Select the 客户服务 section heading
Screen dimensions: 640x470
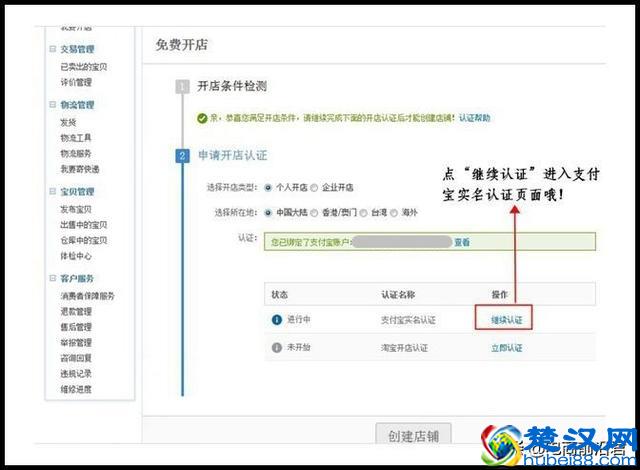point(78,279)
